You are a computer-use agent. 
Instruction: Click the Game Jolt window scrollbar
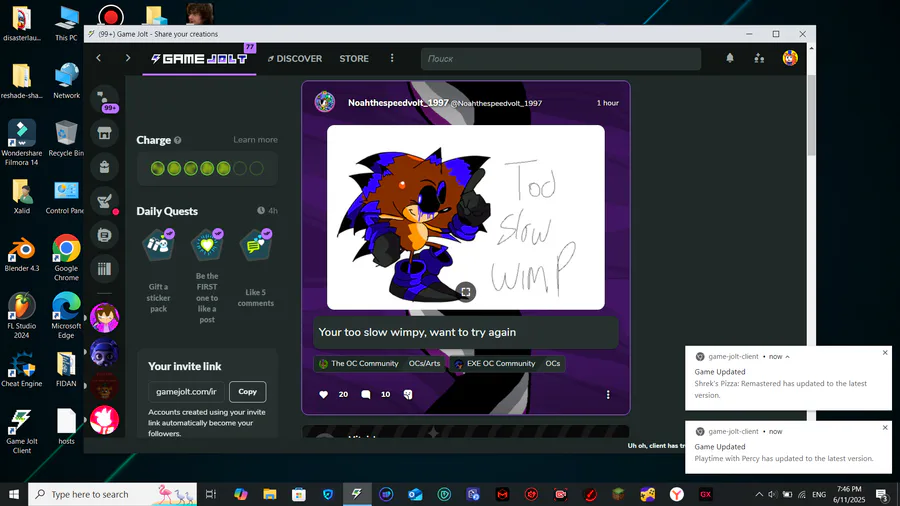pos(811,115)
